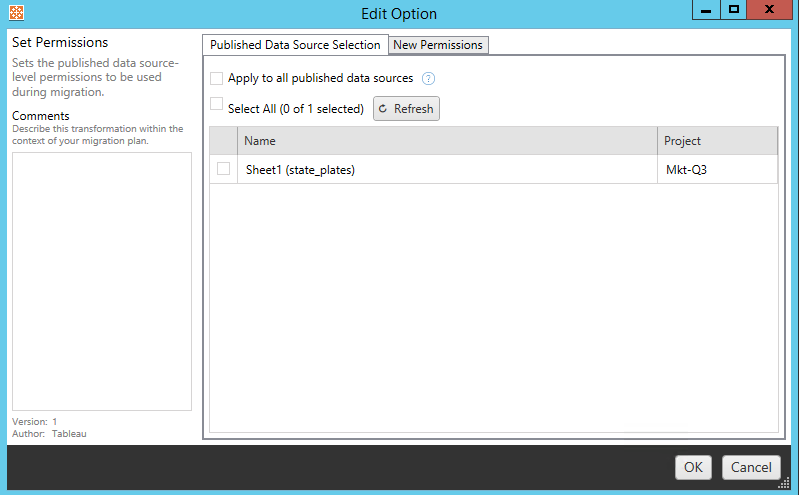Click the Project column header
Image resolution: width=799 pixels, height=495 pixels.
pos(717,141)
